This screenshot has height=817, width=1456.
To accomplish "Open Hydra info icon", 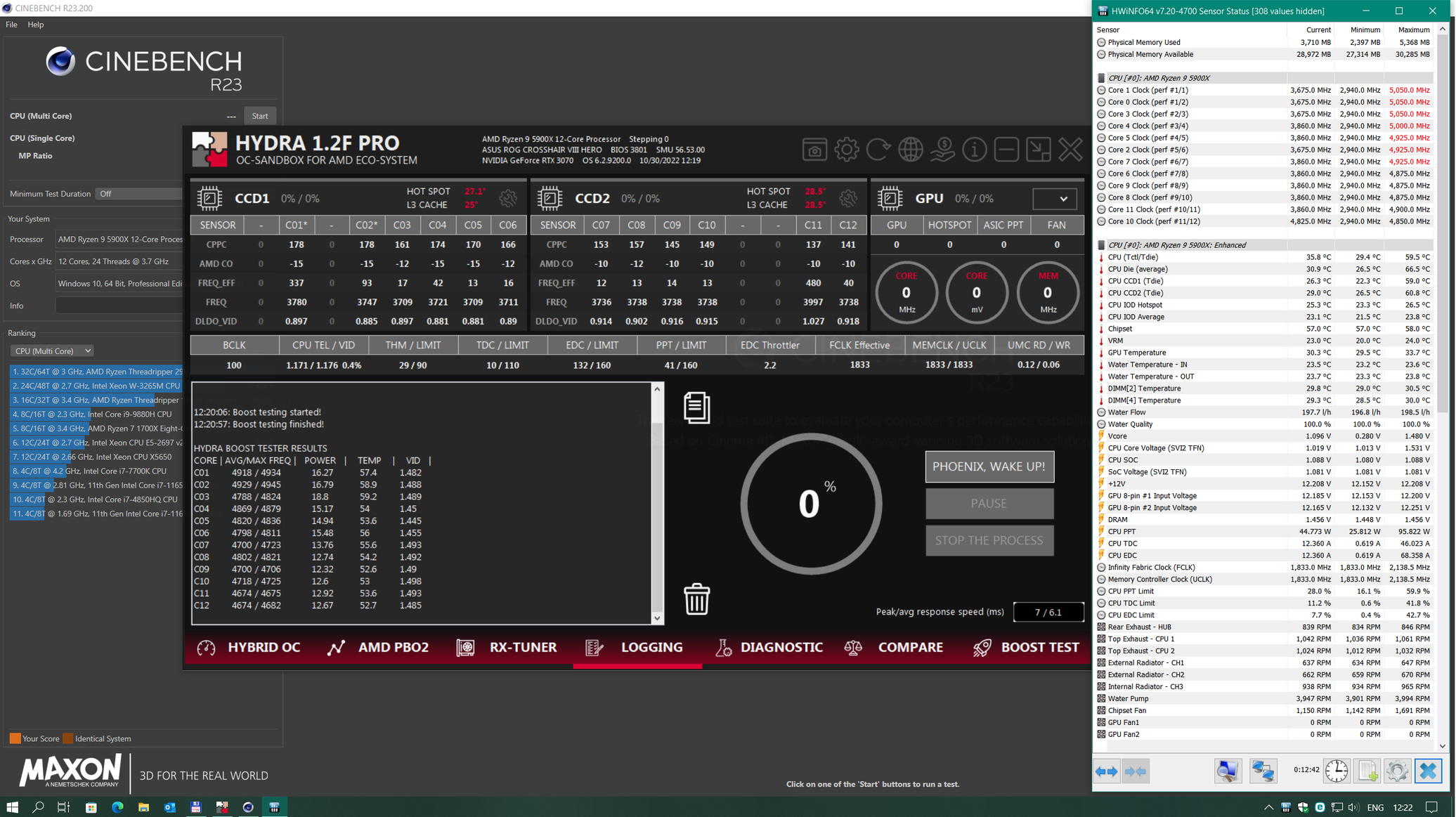I will (975, 150).
